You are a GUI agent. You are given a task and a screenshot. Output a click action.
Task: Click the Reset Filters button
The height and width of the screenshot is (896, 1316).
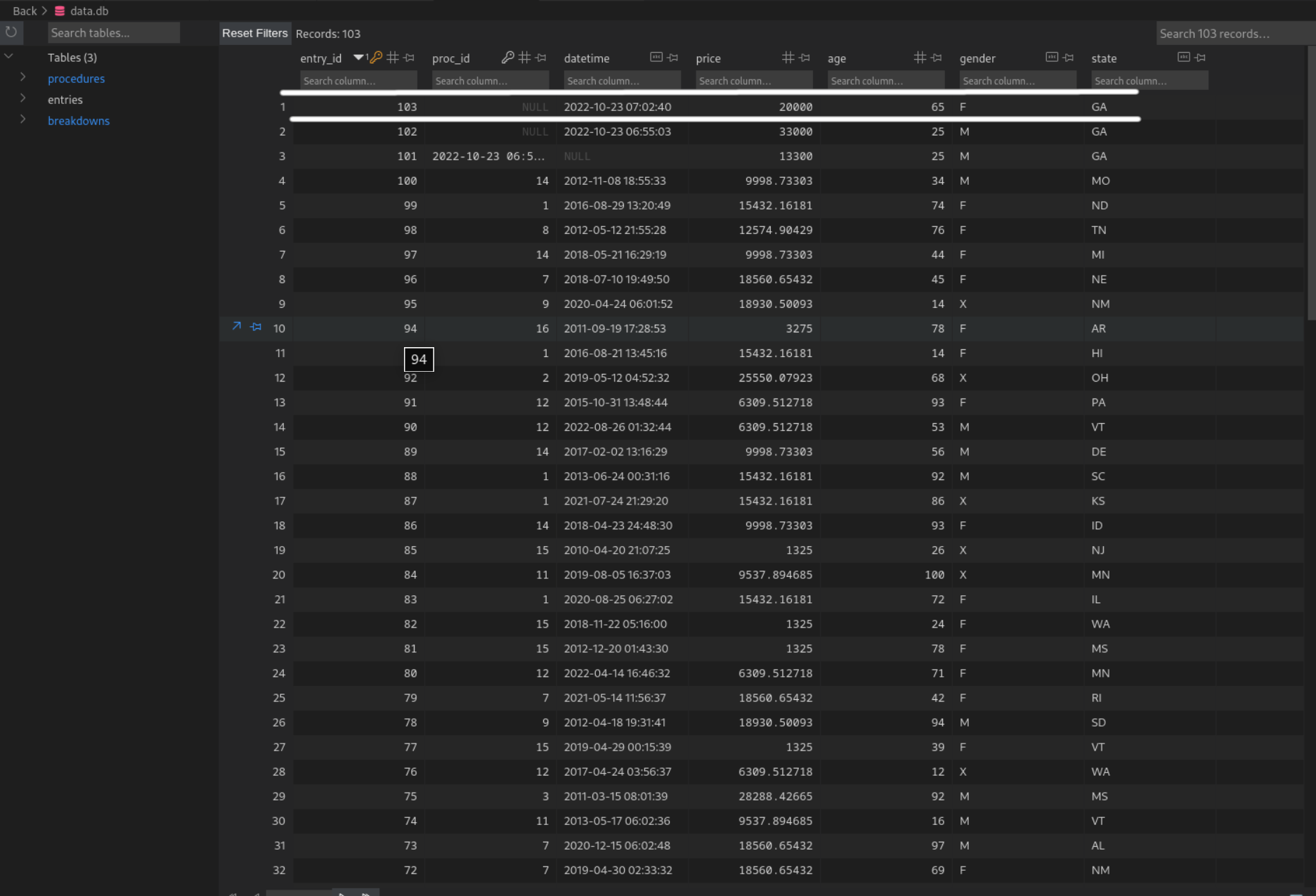point(255,33)
